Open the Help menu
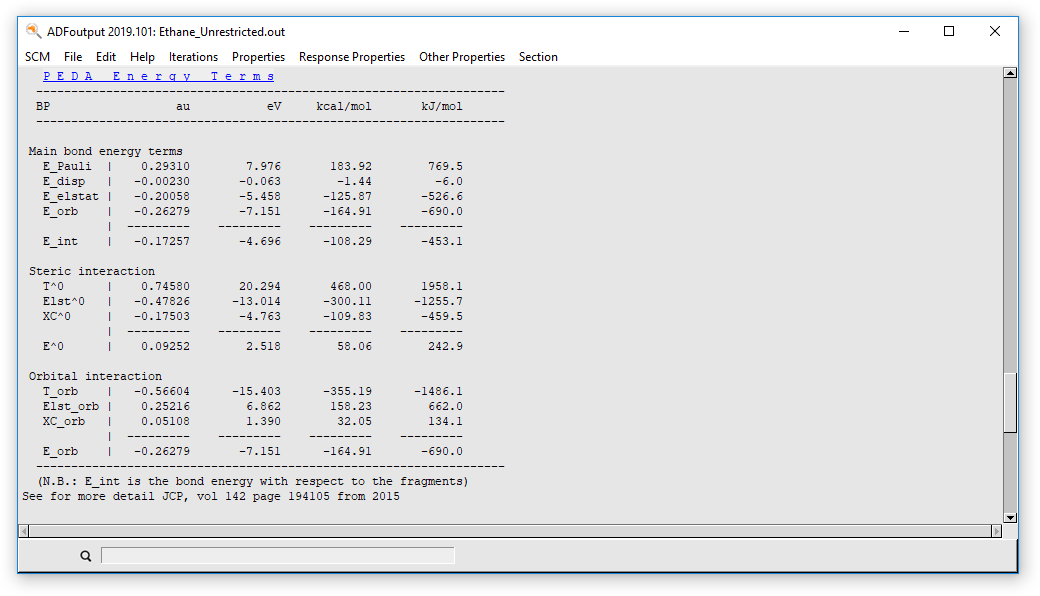Viewport: 1040px width, 596px height. pyautogui.click(x=142, y=57)
